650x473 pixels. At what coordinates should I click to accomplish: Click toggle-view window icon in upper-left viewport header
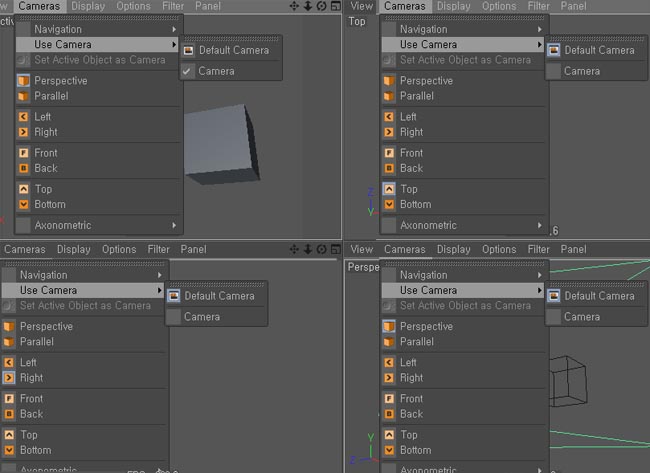click(336, 6)
